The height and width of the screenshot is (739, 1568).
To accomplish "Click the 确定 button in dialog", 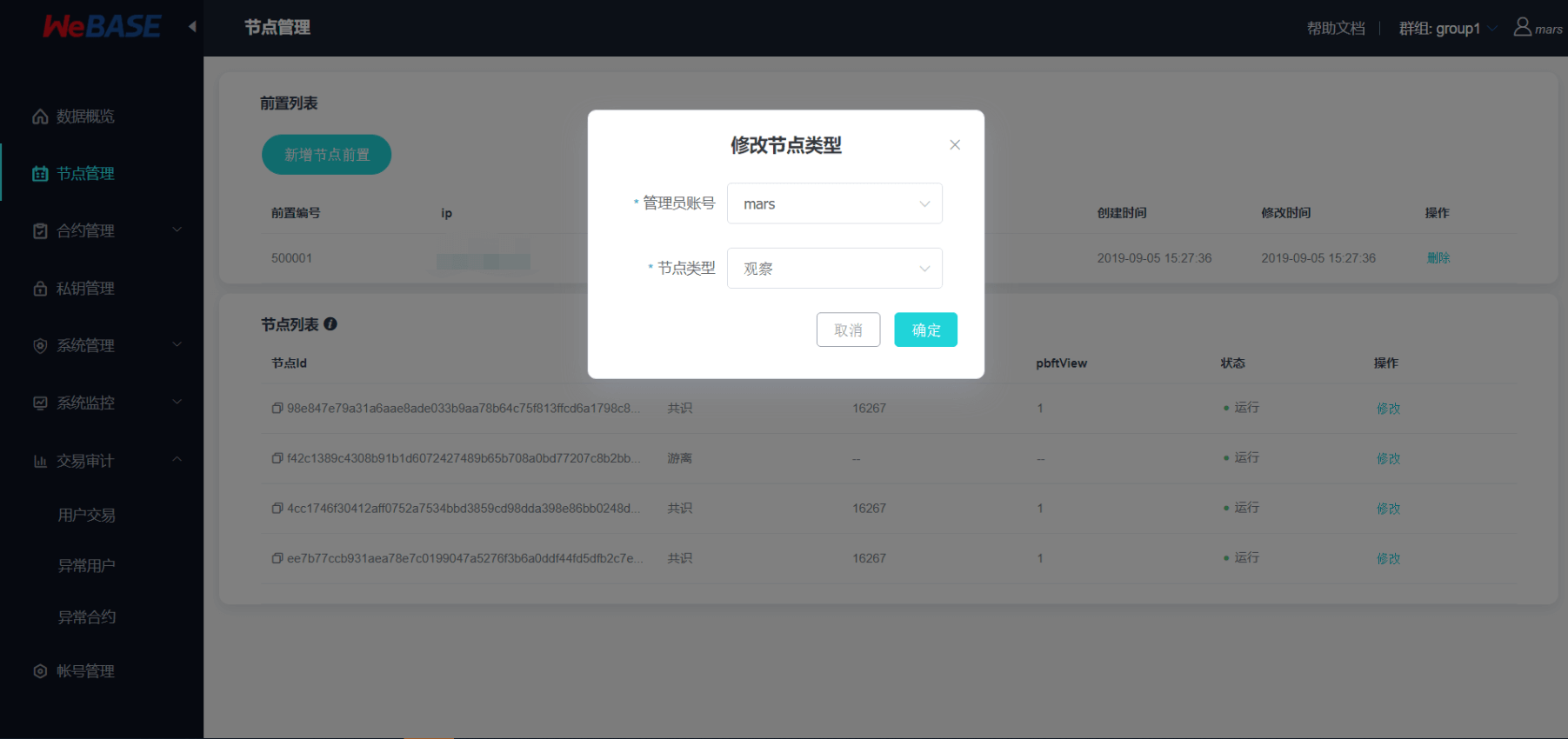I will [x=925, y=330].
